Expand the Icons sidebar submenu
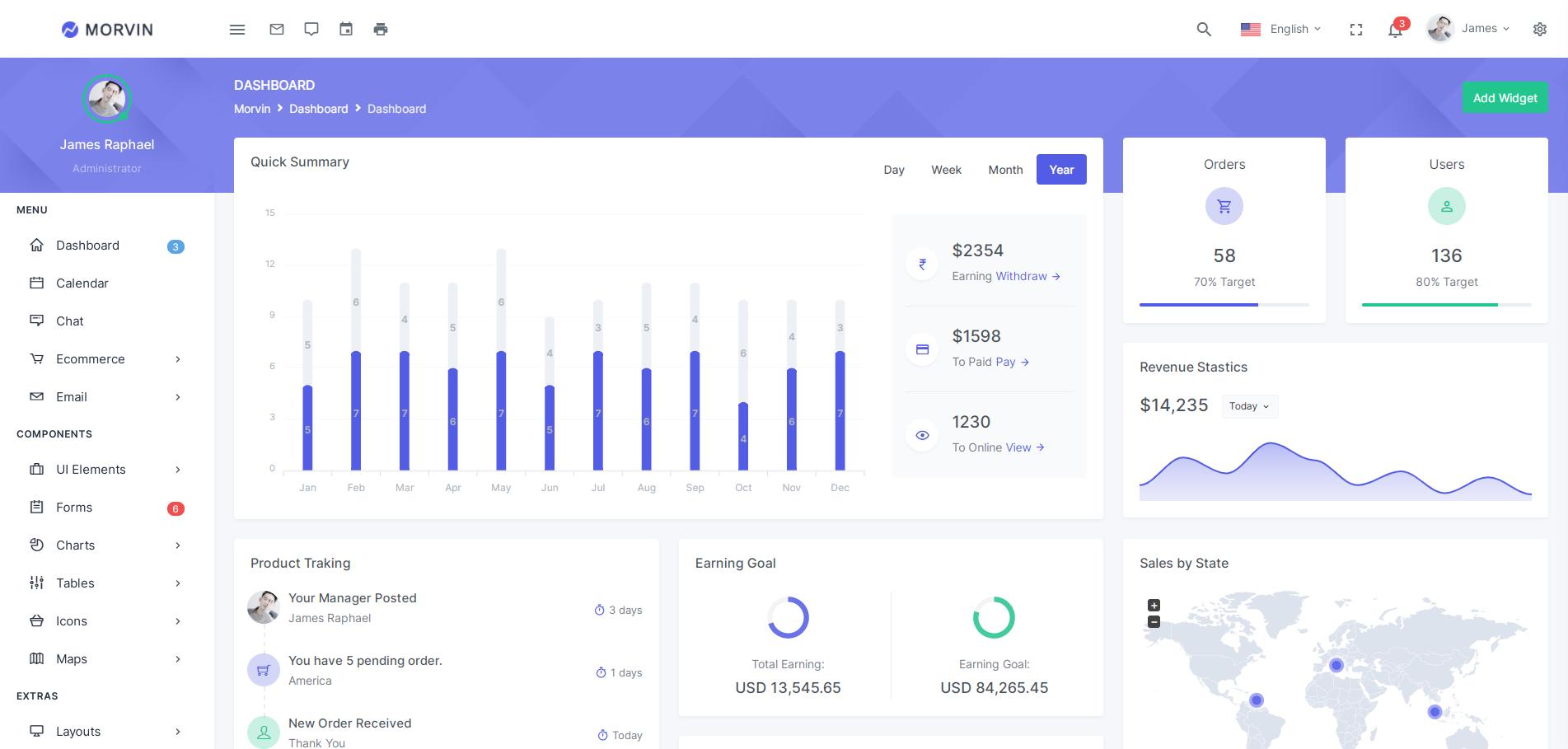 click(x=107, y=621)
